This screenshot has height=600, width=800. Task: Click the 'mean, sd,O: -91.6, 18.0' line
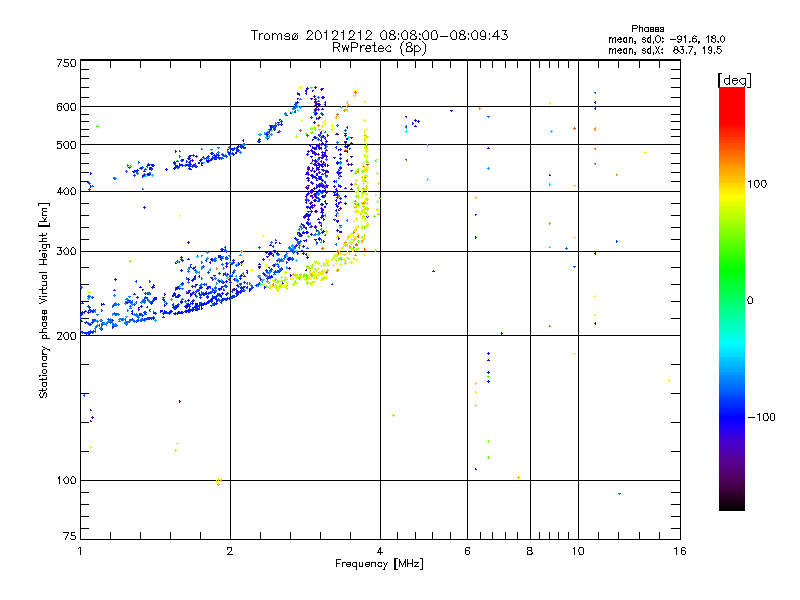click(x=666, y=39)
